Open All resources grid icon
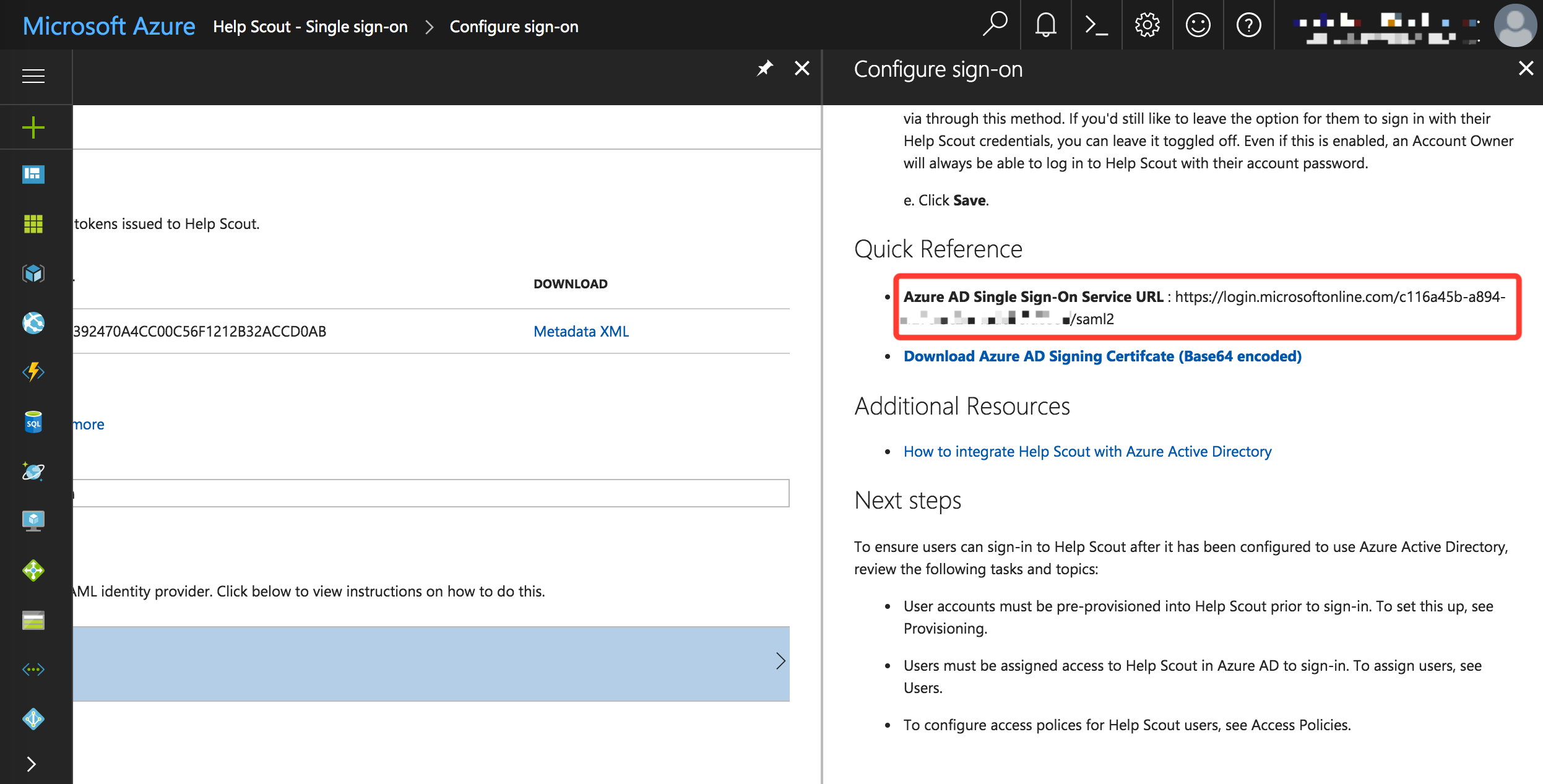This screenshot has height=784, width=1543. point(33,223)
